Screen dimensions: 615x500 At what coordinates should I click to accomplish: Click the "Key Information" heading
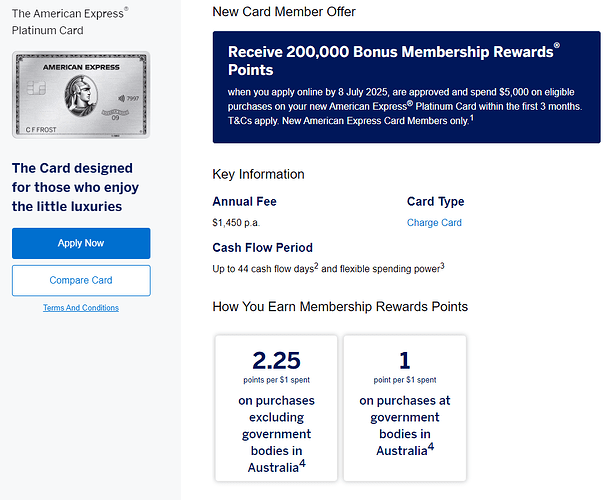point(258,174)
